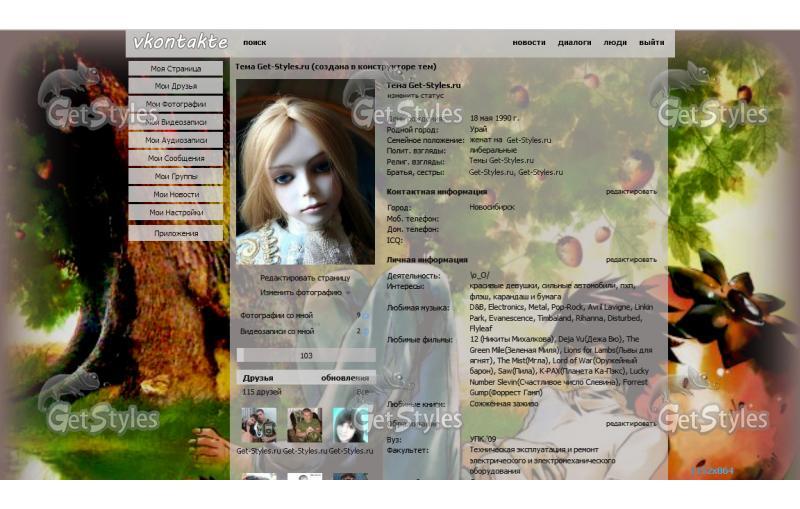Click icon next to video count 2
The image size is (800, 509).
tap(365, 332)
